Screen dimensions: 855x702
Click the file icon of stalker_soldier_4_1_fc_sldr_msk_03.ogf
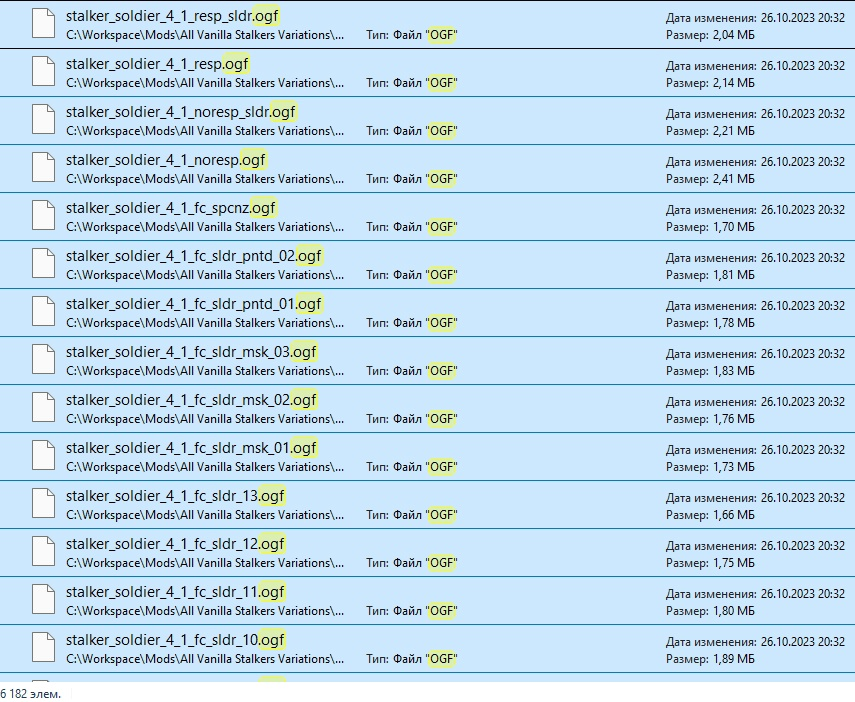point(43,360)
